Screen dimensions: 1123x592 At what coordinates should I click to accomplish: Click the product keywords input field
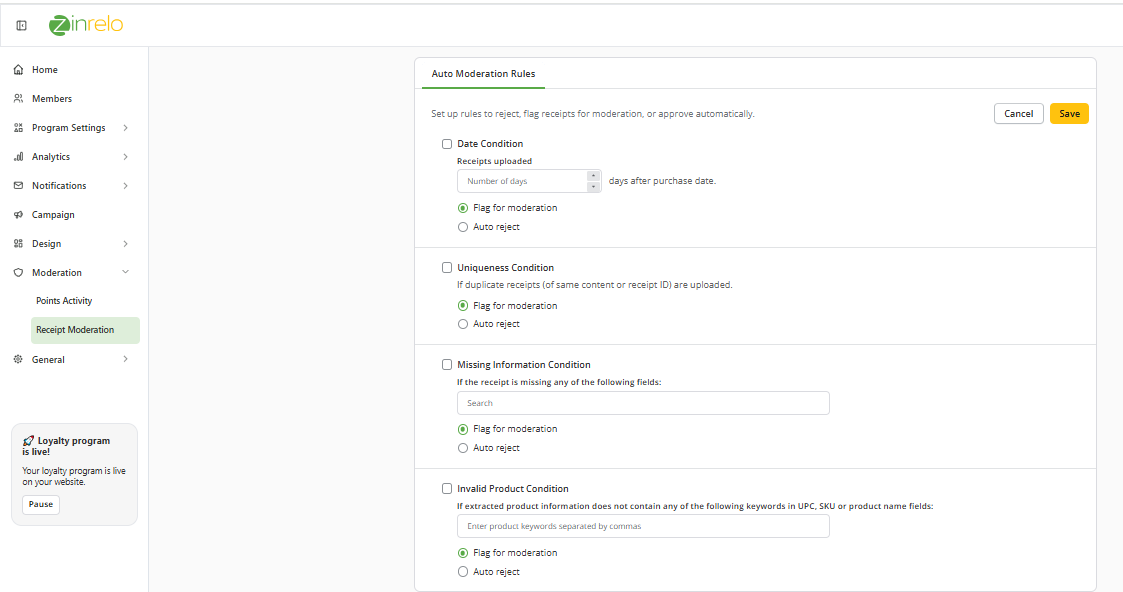643,526
